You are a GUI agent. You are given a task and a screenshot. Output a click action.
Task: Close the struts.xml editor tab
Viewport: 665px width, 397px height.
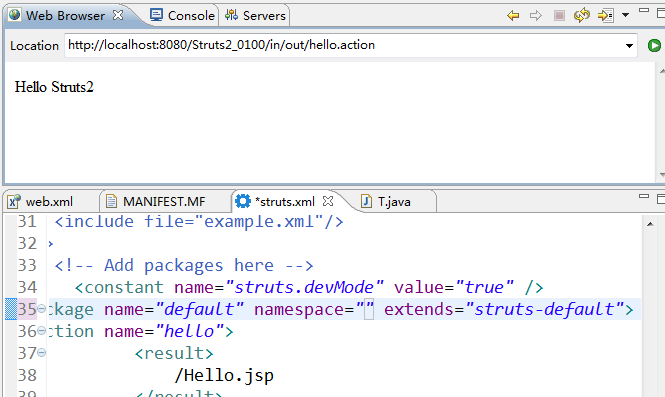(328, 201)
